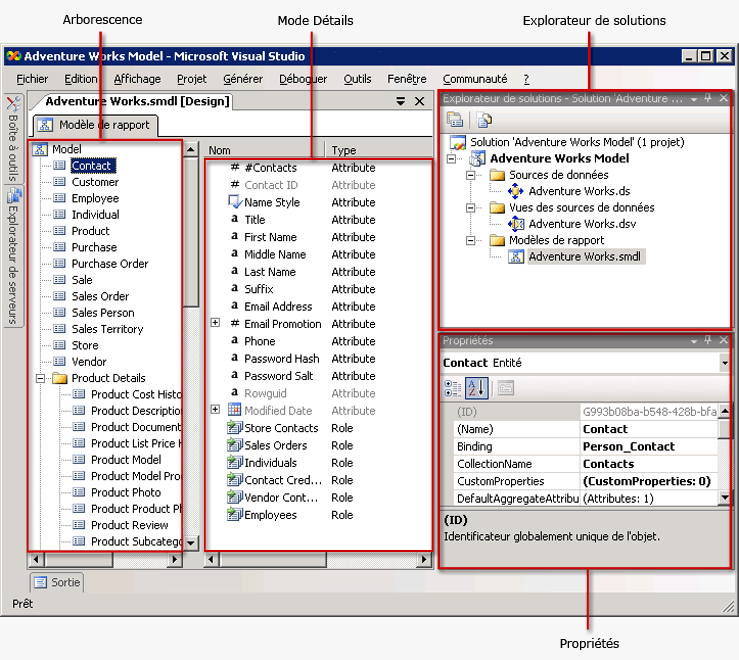Select the Adventure Works.ds data source

click(x=579, y=191)
